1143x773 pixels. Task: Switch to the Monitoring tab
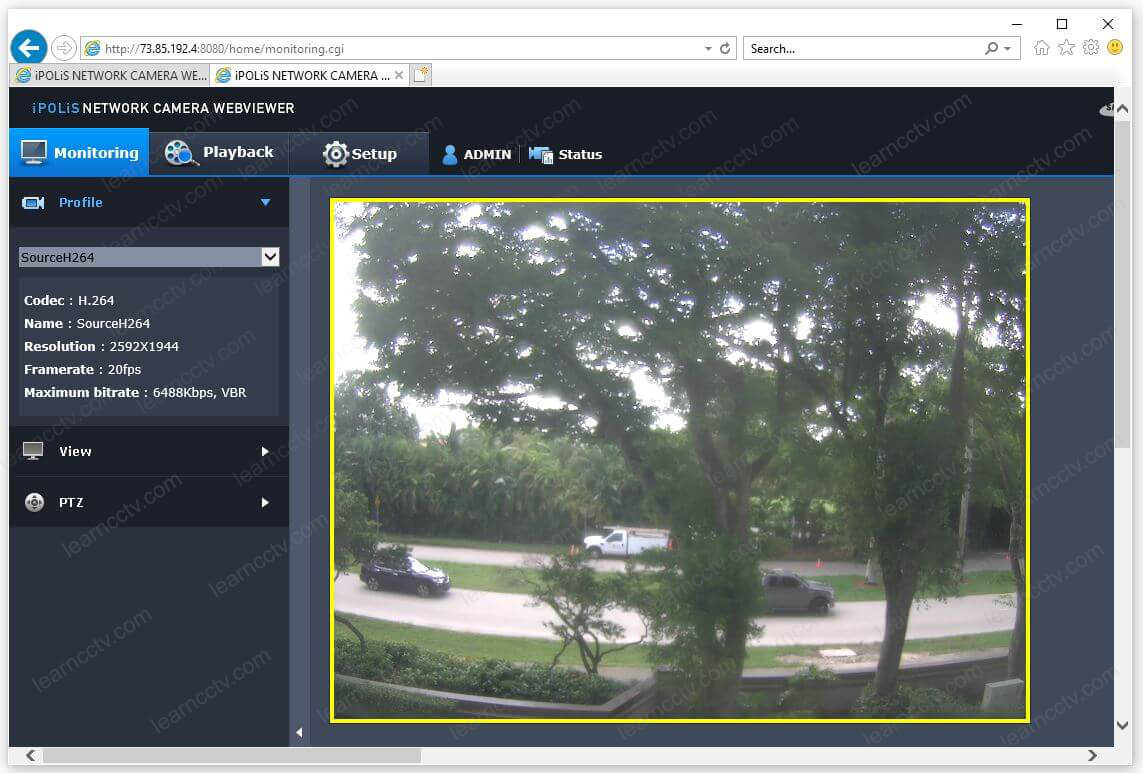point(79,152)
